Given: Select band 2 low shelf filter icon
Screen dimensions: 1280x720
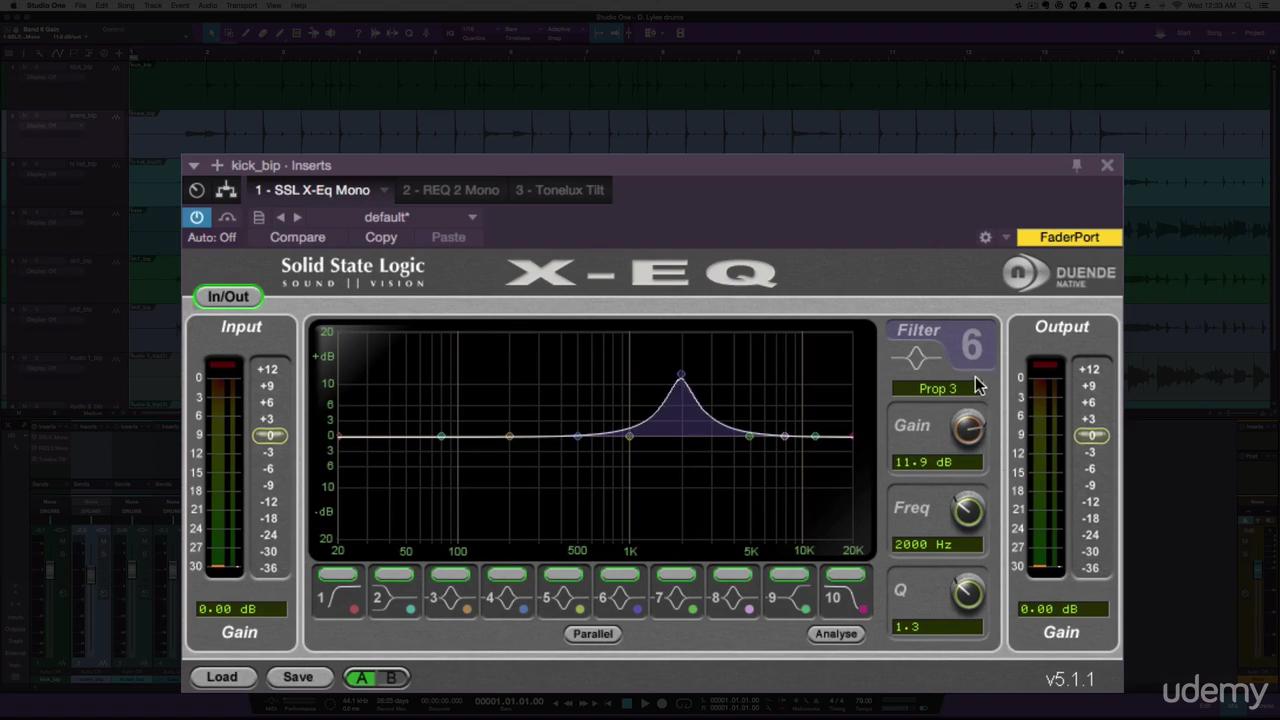Looking at the screenshot, I should pyautogui.click(x=394, y=600).
